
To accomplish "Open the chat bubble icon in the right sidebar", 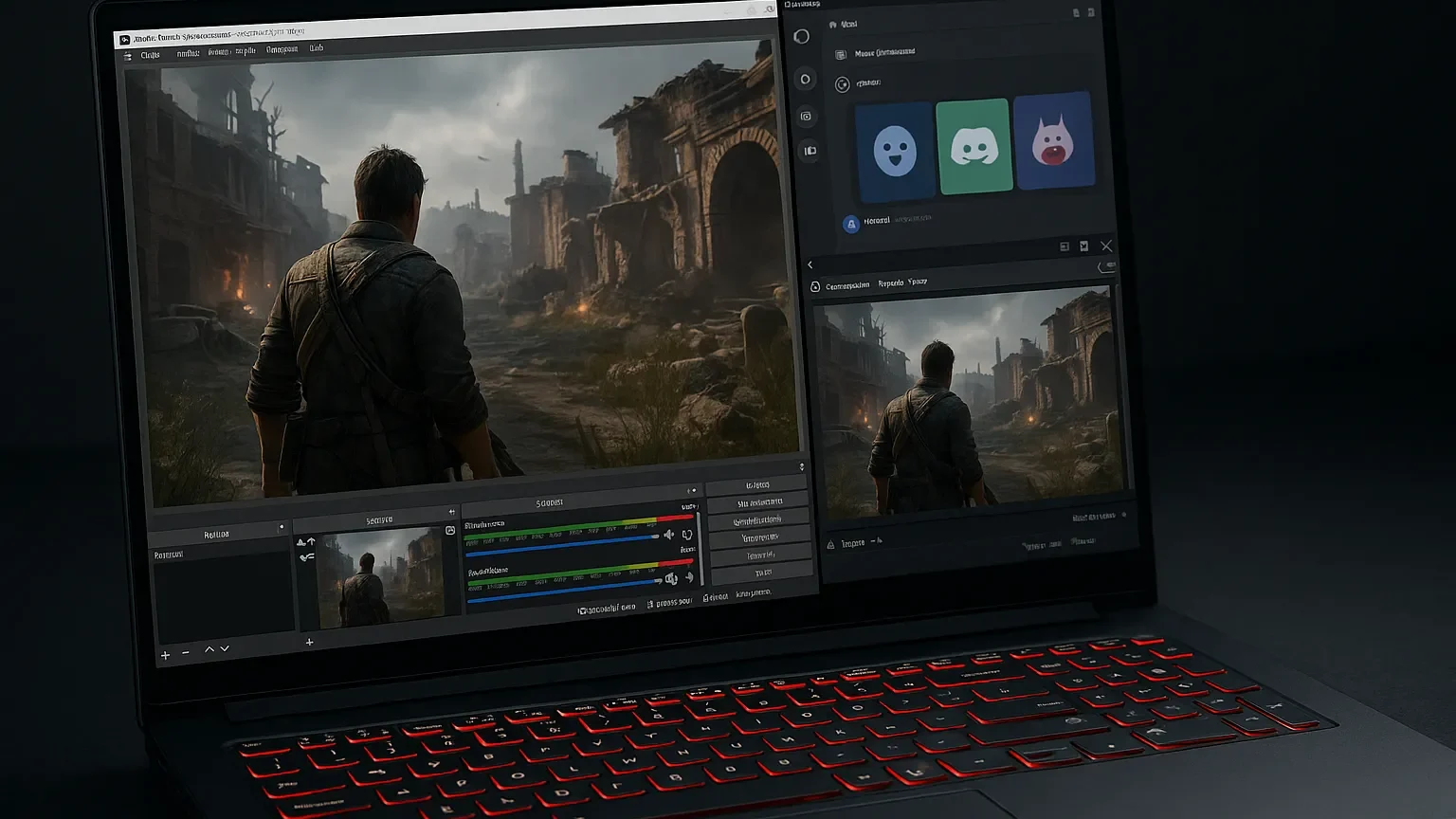I will click(802, 37).
